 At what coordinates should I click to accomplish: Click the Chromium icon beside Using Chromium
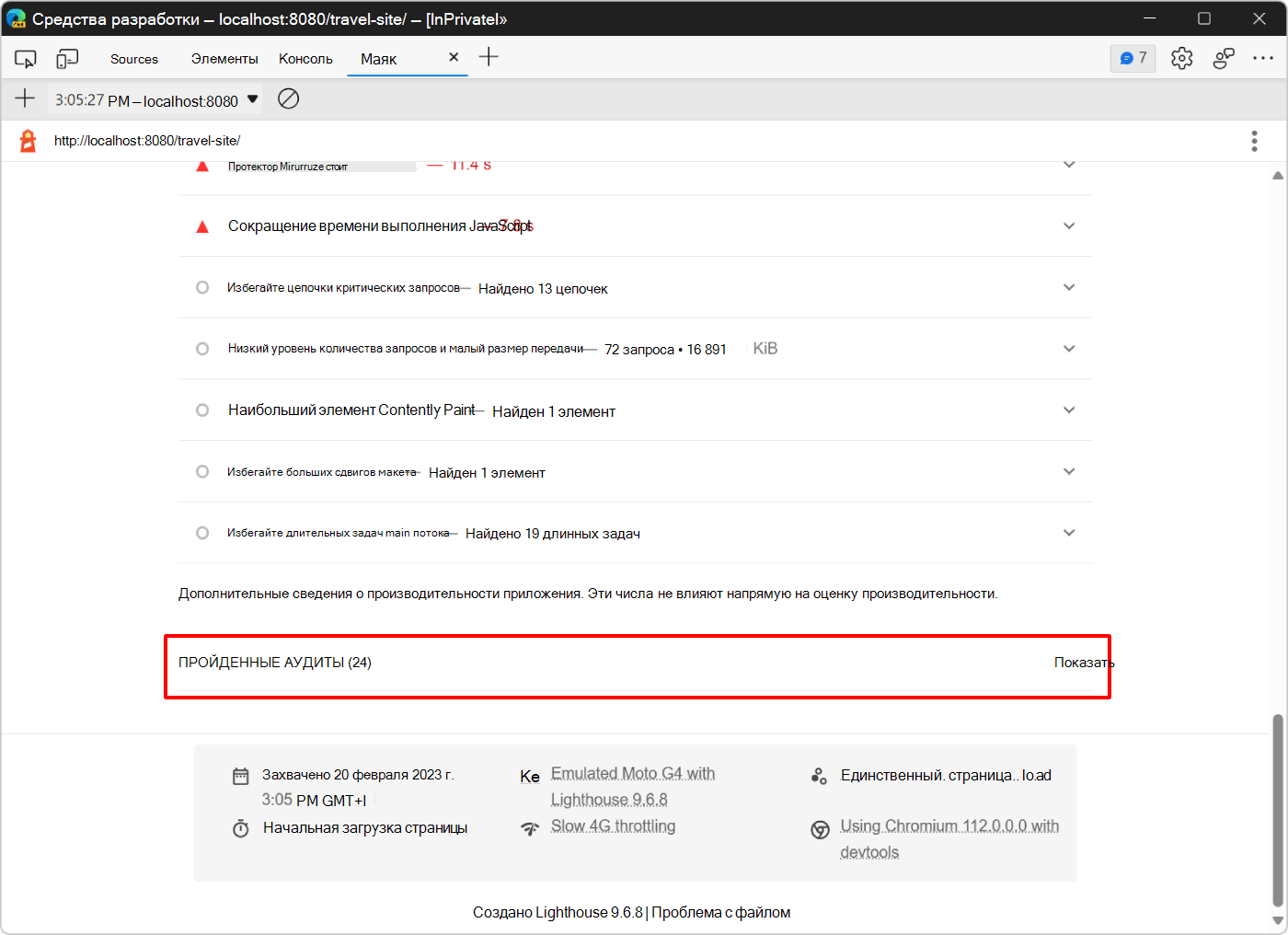pyautogui.click(x=820, y=830)
